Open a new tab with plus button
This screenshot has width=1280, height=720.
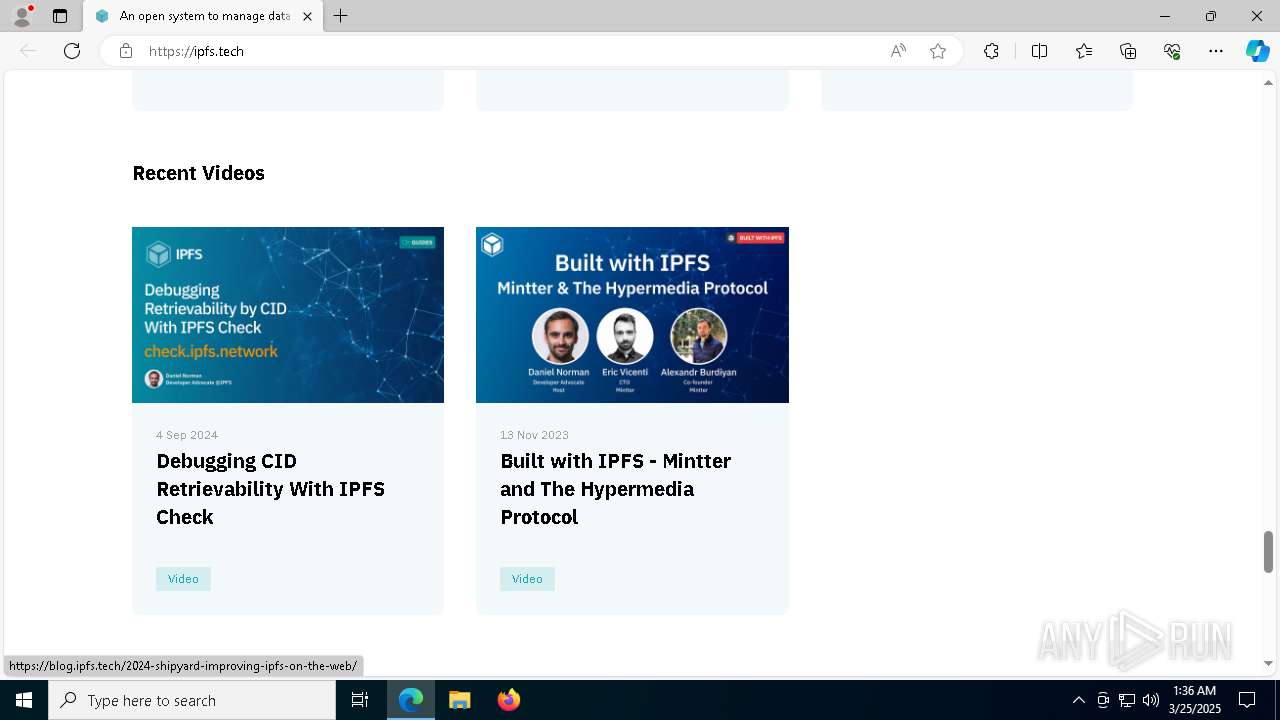point(341,16)
